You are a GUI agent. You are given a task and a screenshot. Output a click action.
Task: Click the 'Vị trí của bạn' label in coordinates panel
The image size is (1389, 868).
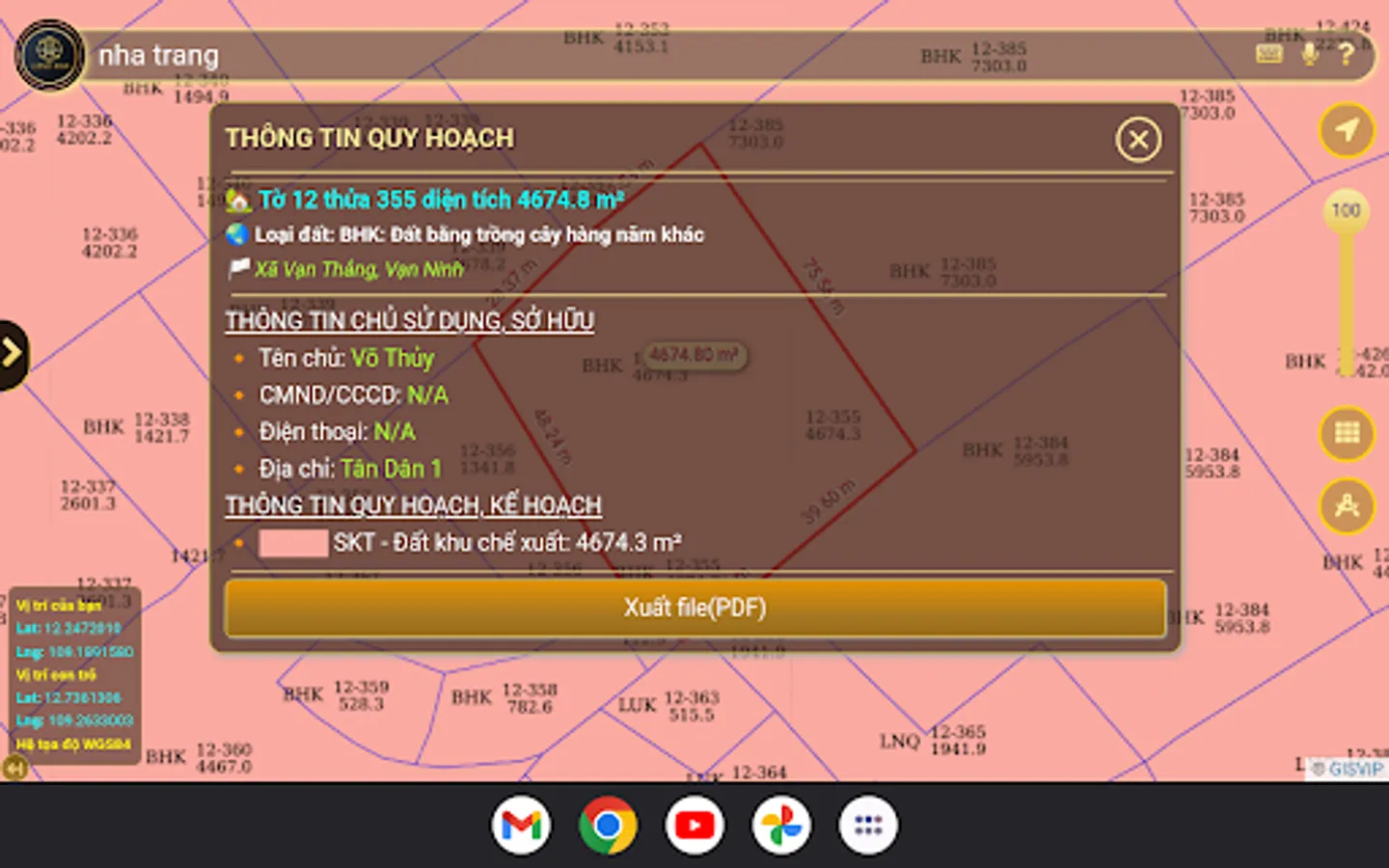(x=59, y=606)
